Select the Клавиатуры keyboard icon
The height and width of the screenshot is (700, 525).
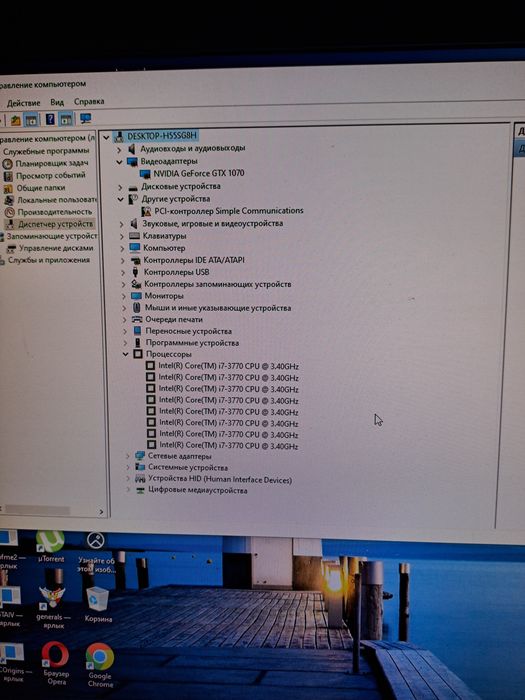[x=134, y=236]
